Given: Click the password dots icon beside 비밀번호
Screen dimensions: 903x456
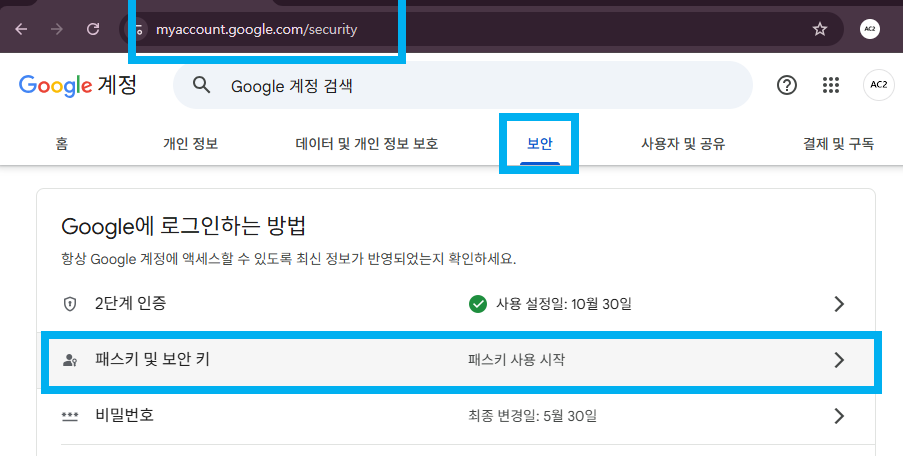Looking at the screenshot, I should [70, 416].
